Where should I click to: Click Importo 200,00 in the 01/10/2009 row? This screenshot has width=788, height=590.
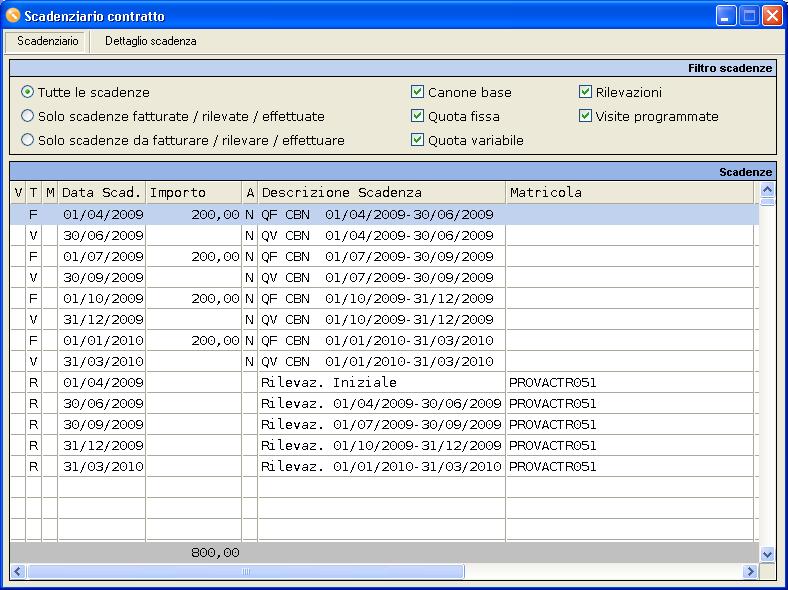[215, 299]
